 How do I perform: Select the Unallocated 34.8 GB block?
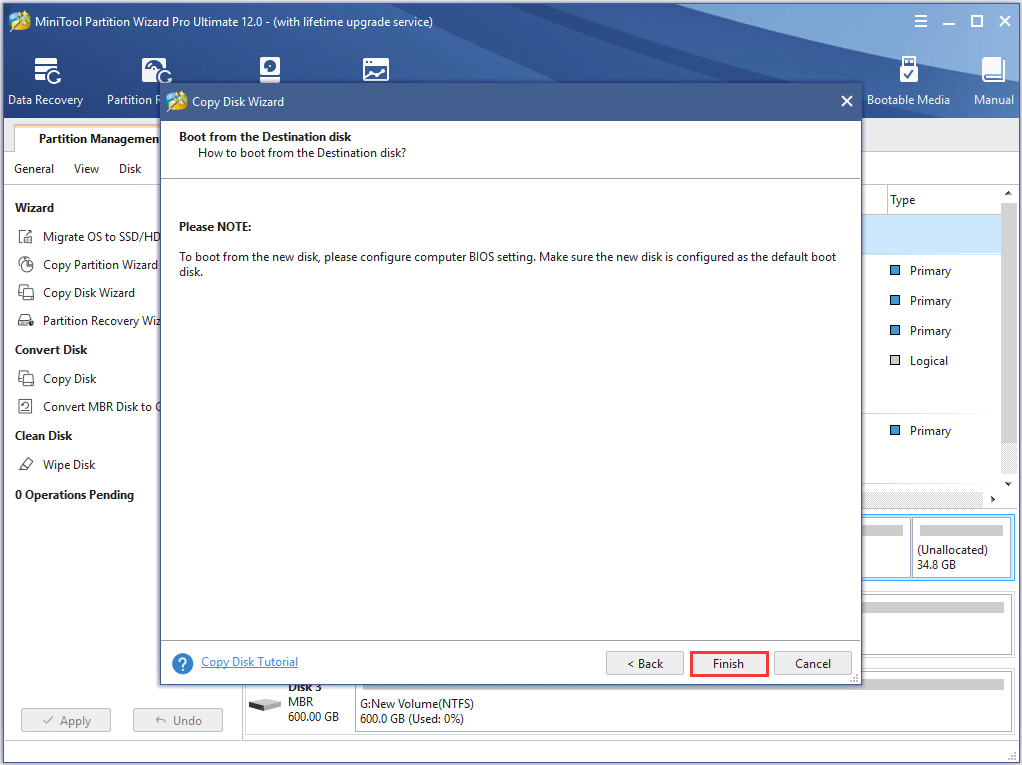[961, 547]
